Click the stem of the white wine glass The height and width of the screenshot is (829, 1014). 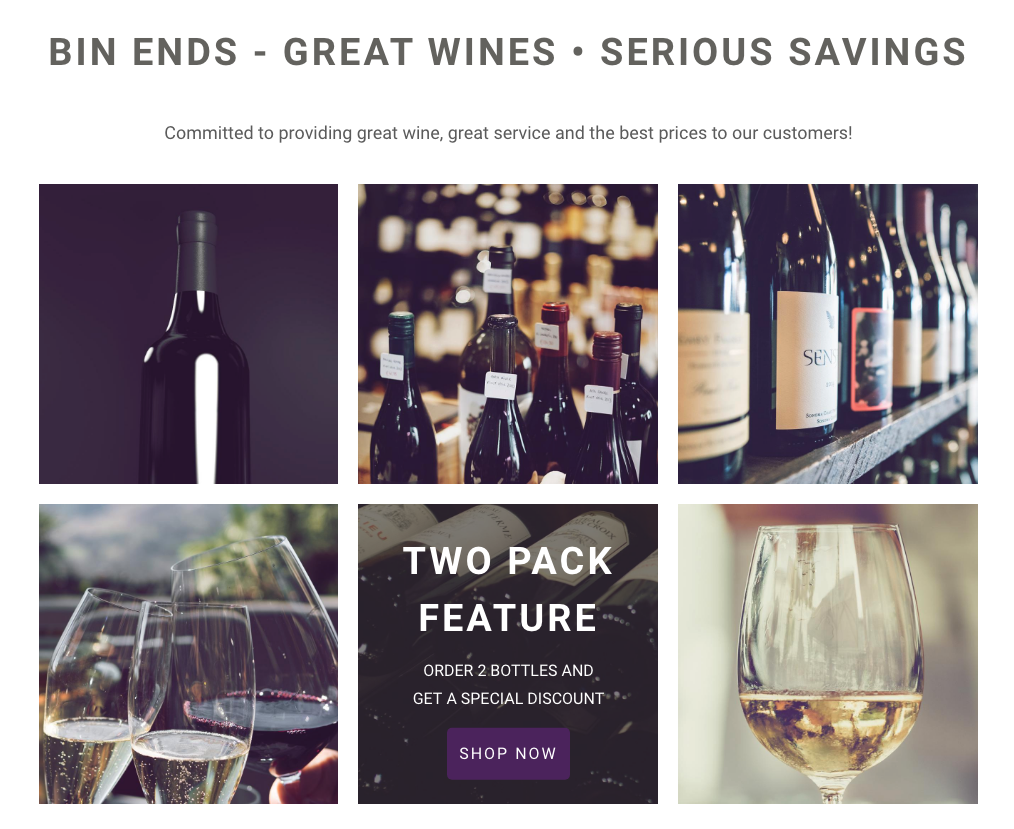point(828,789)
